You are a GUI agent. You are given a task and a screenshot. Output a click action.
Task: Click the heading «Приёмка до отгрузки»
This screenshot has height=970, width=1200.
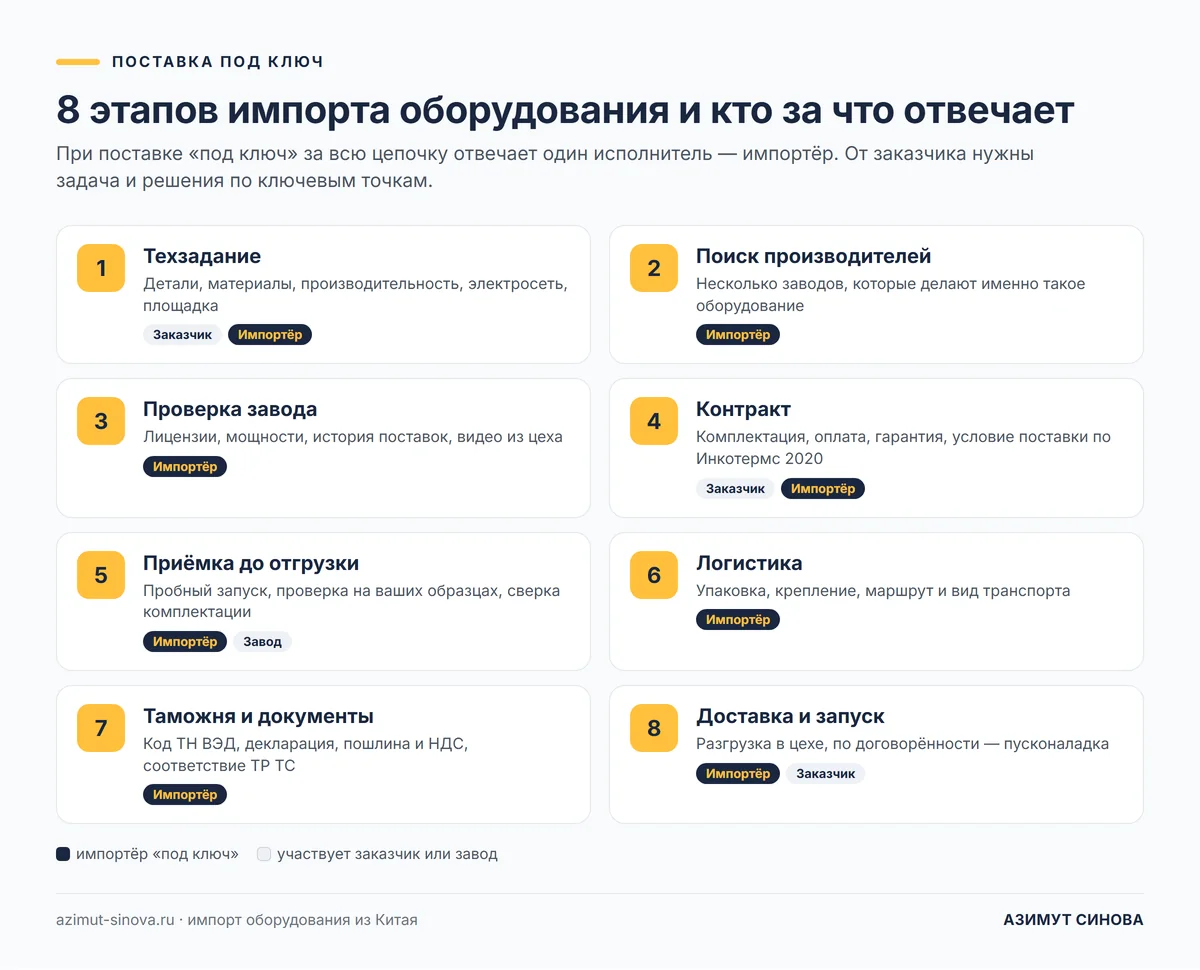click(251, 563)
